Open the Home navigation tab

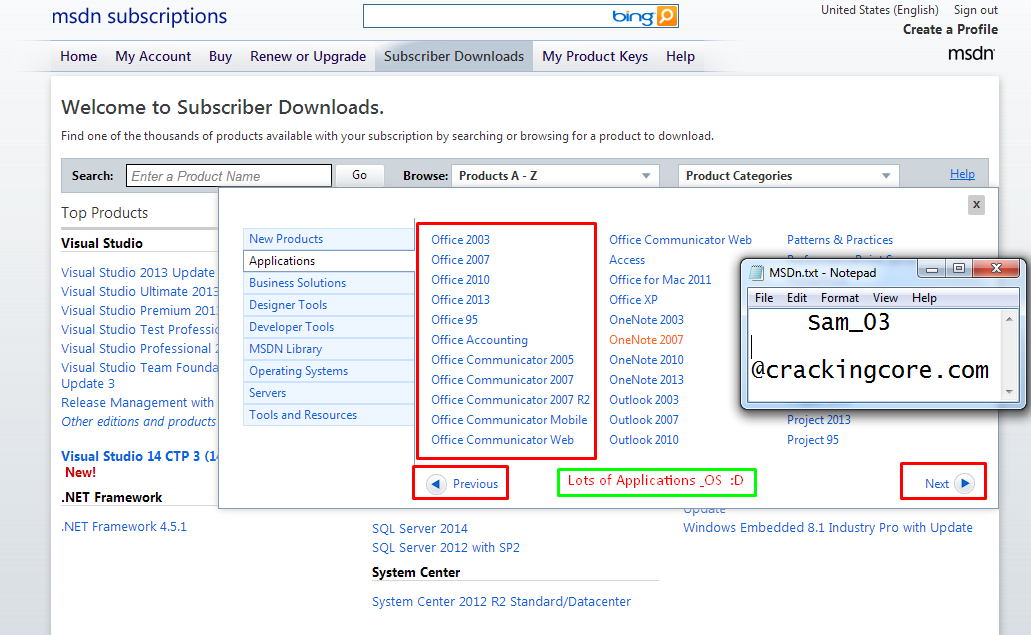(79, 57)
